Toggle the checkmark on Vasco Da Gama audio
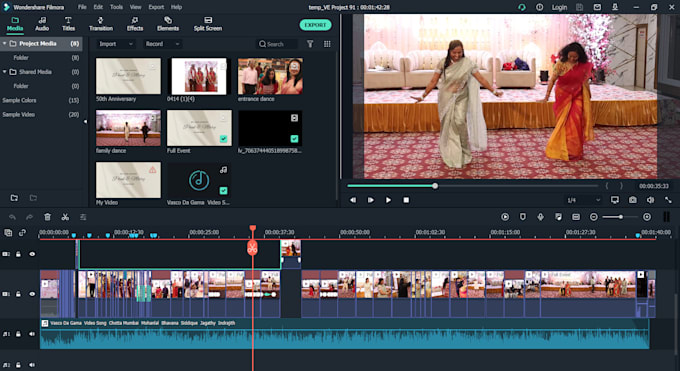680x371 pixels. [x=223, y=190]
